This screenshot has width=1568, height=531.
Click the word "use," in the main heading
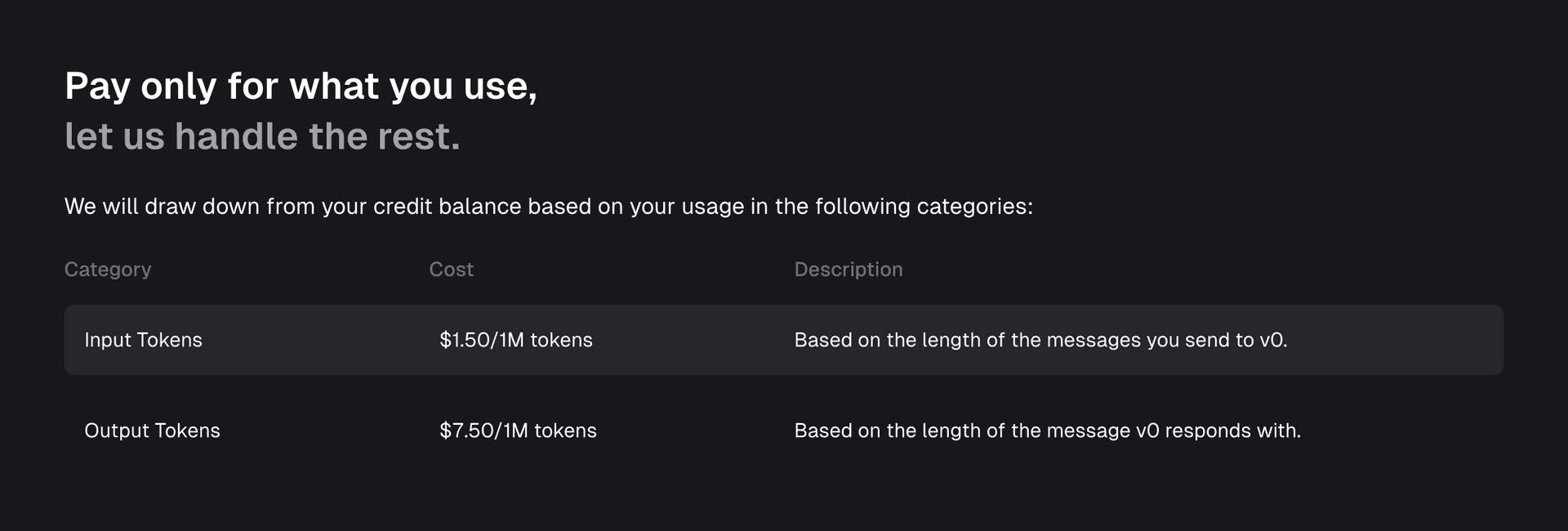coord(500,87)
